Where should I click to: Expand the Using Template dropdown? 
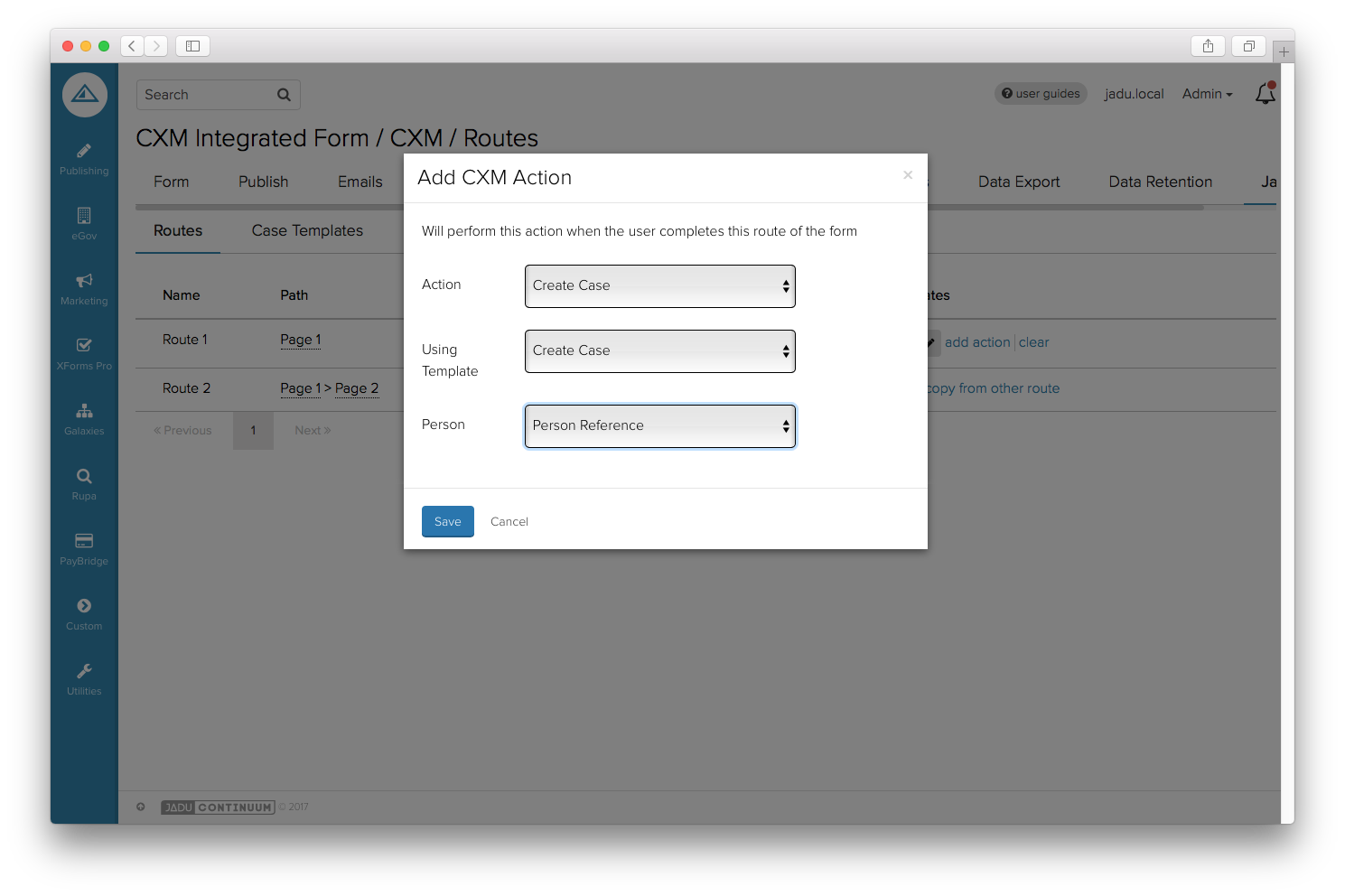pos(659,351)
